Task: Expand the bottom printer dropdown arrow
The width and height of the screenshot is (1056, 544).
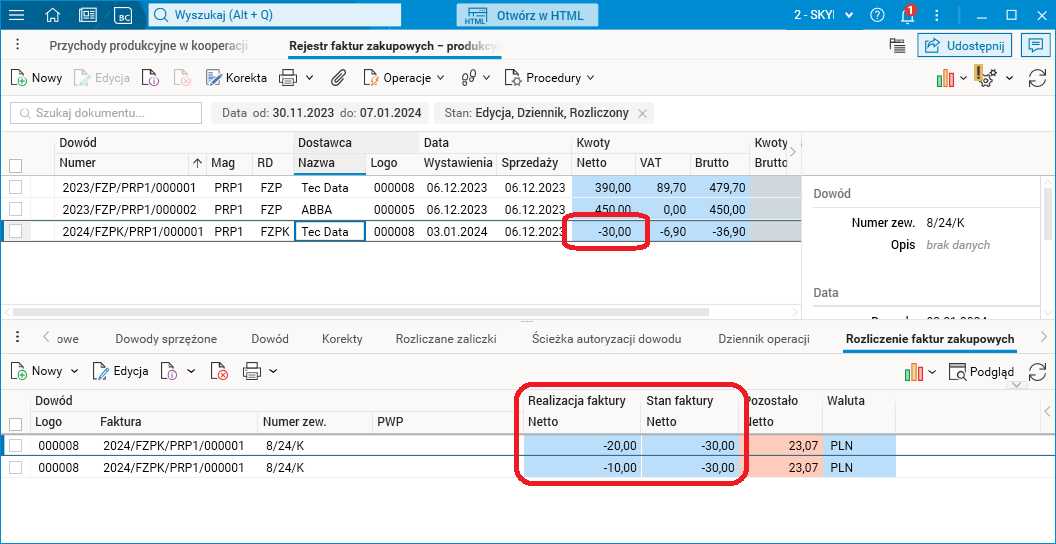Action: coord(273,371)
